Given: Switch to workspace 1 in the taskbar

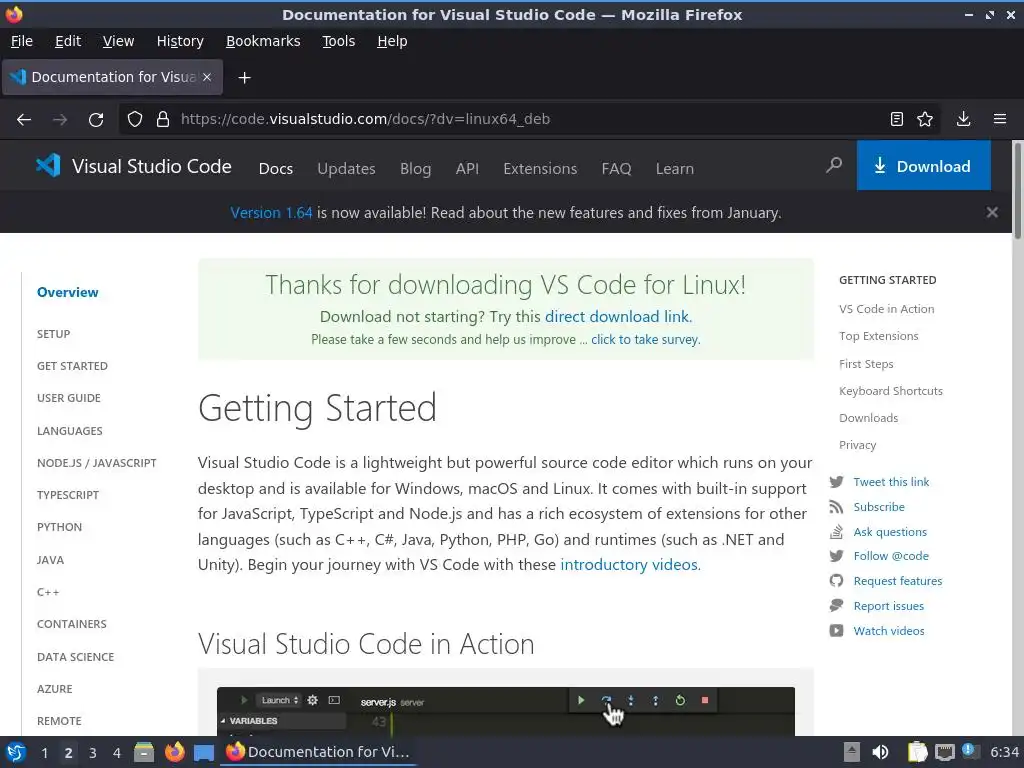Looking at the screenshot, I should [44, 753].
